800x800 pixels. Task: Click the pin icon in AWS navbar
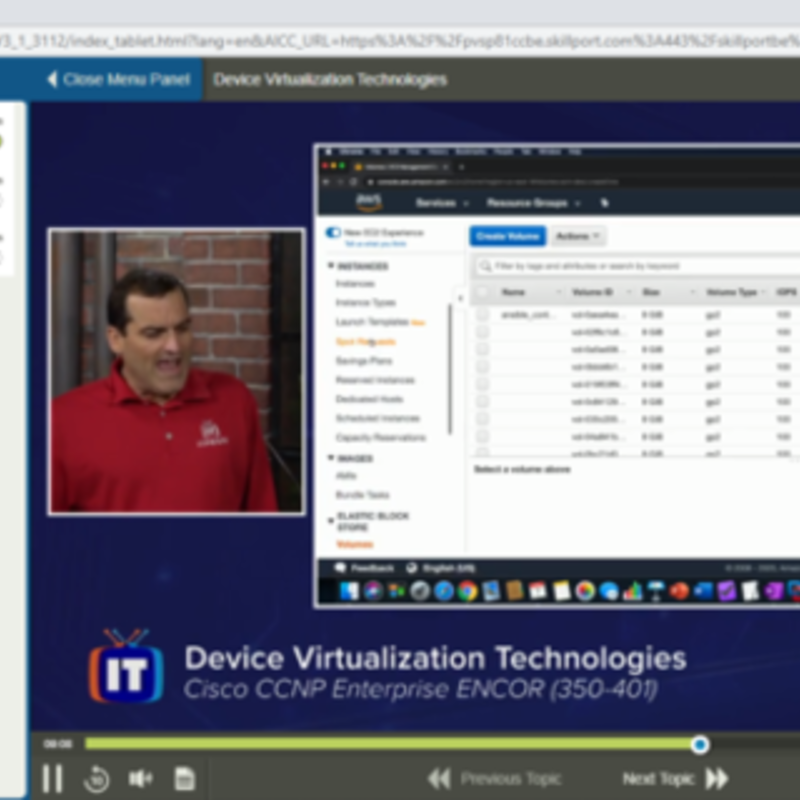[605, 203]
